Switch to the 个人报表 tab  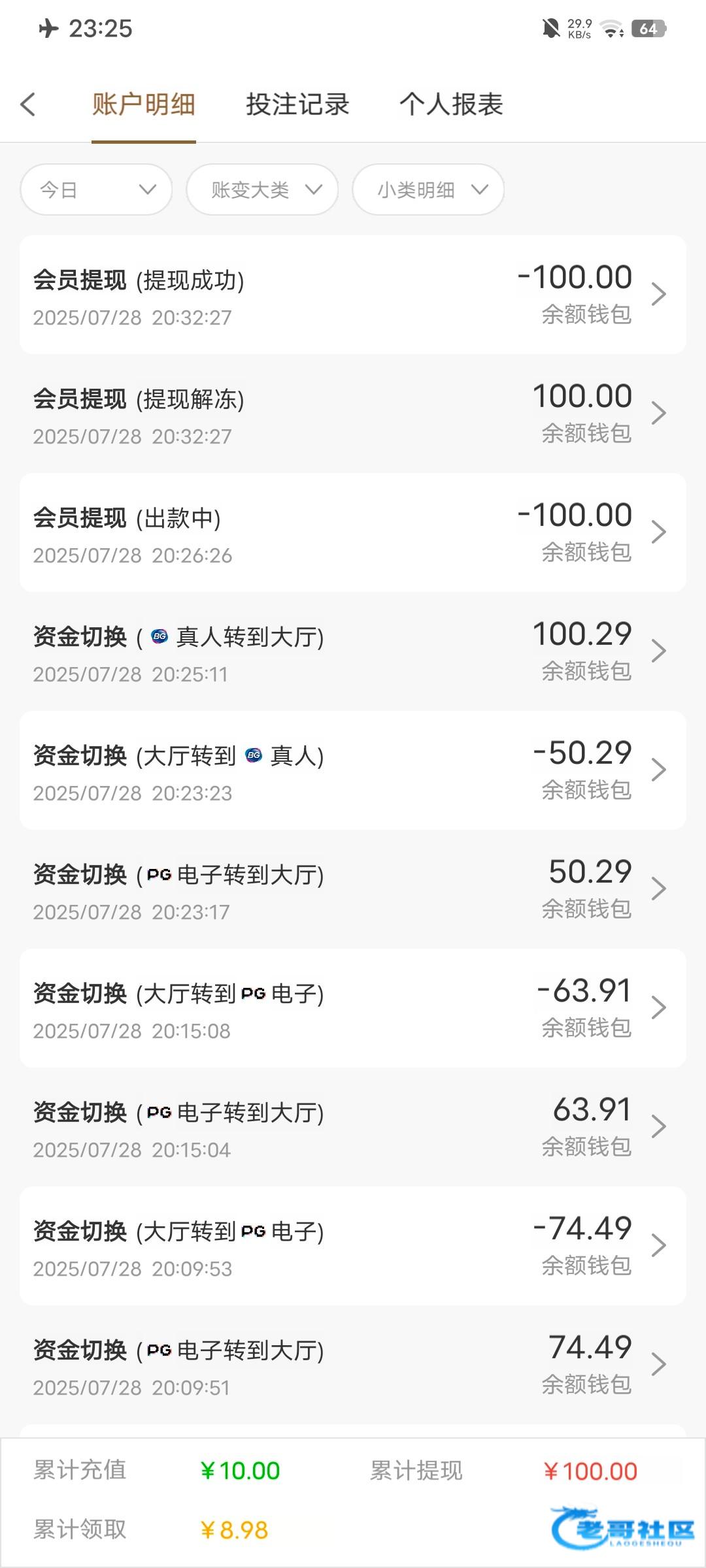point(451,105)
